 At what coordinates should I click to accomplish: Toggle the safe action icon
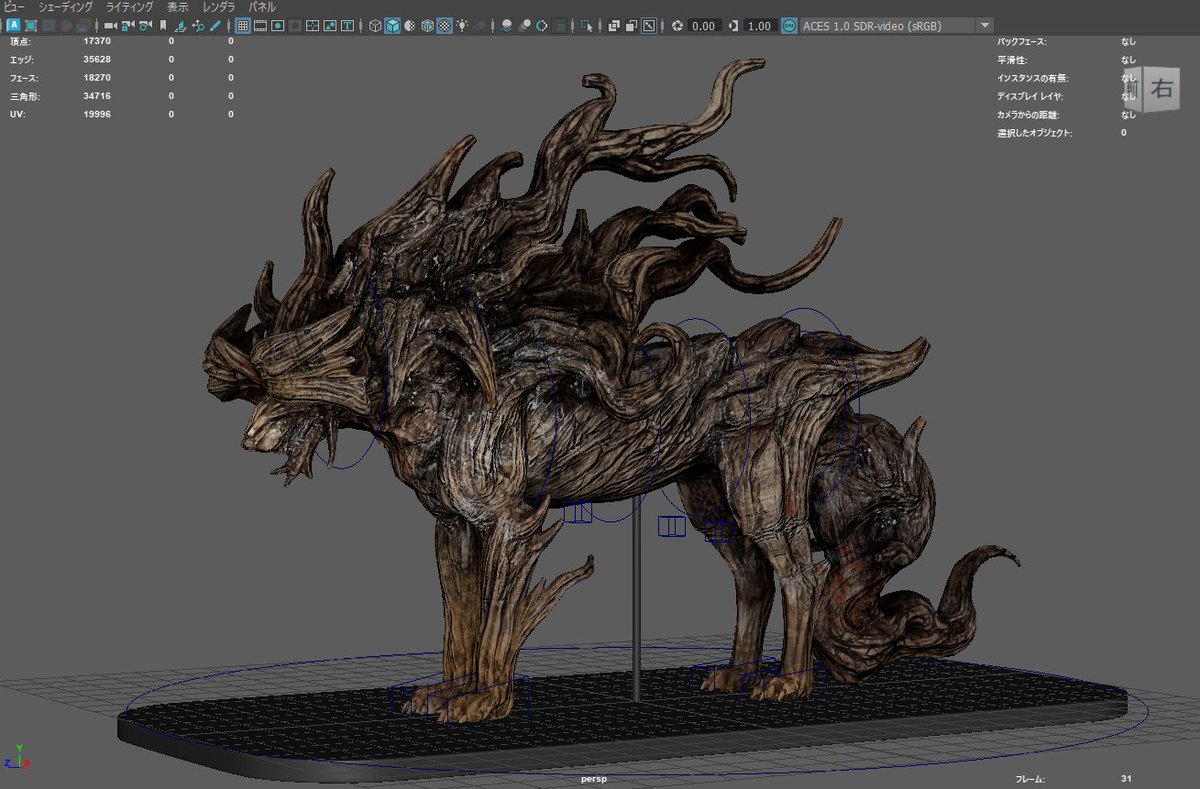tap(330, 25)
